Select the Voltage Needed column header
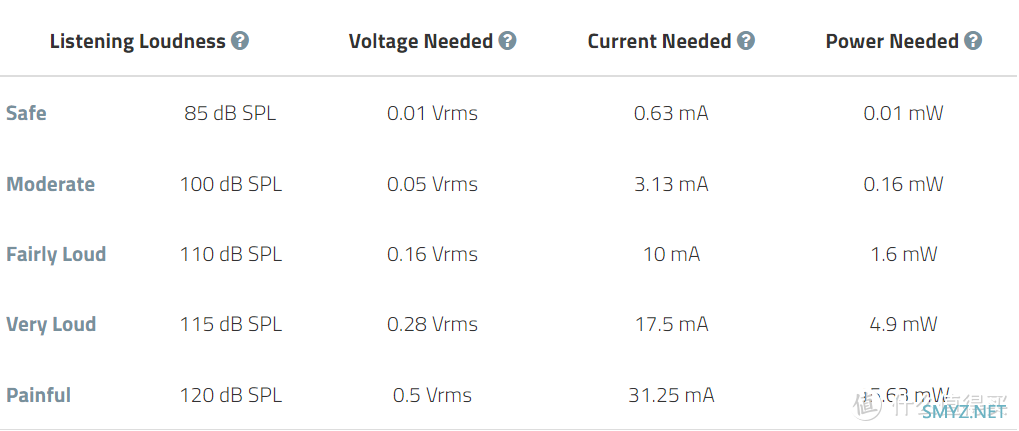This screenshot has height=431, width=1019. click(x=420, y=42)
